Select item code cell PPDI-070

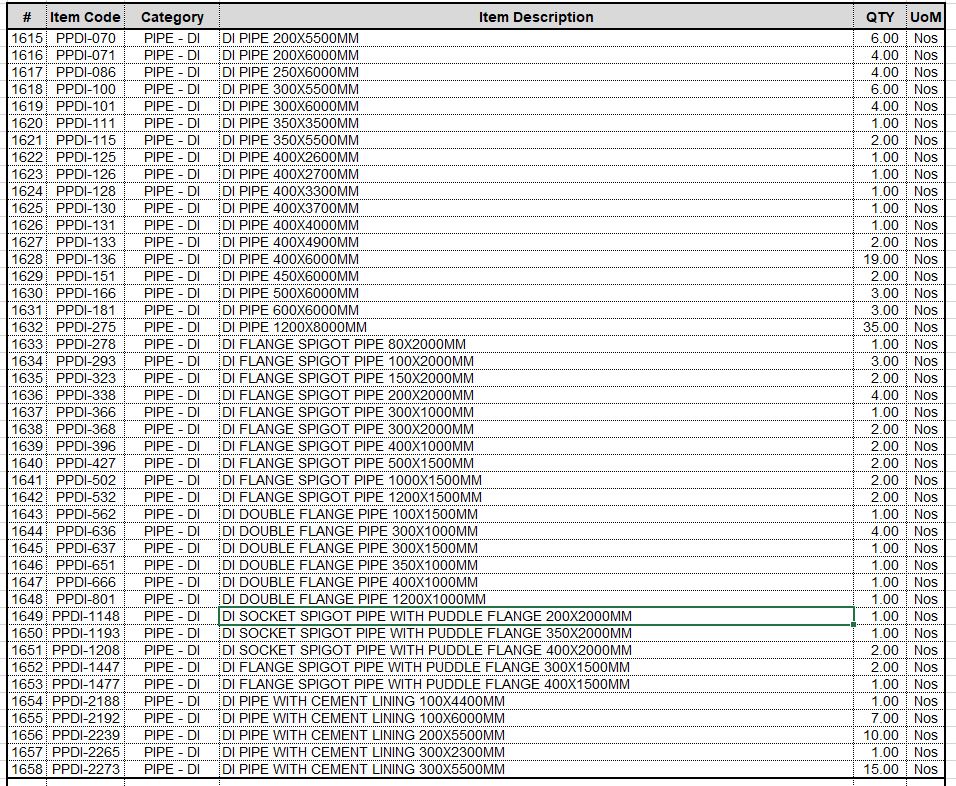pos(85,39)
